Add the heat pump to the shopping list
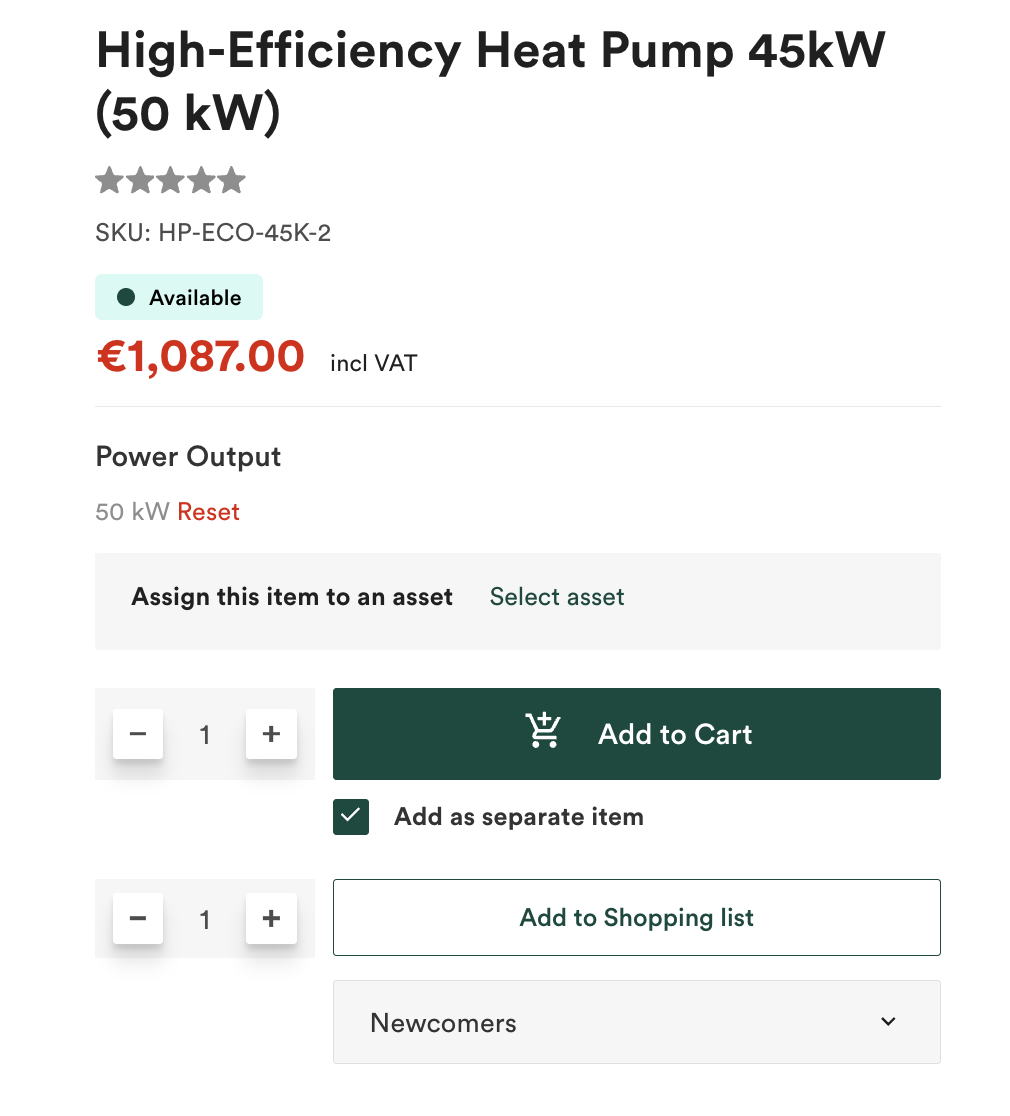 pyautogui.click(x=636, y=917)
